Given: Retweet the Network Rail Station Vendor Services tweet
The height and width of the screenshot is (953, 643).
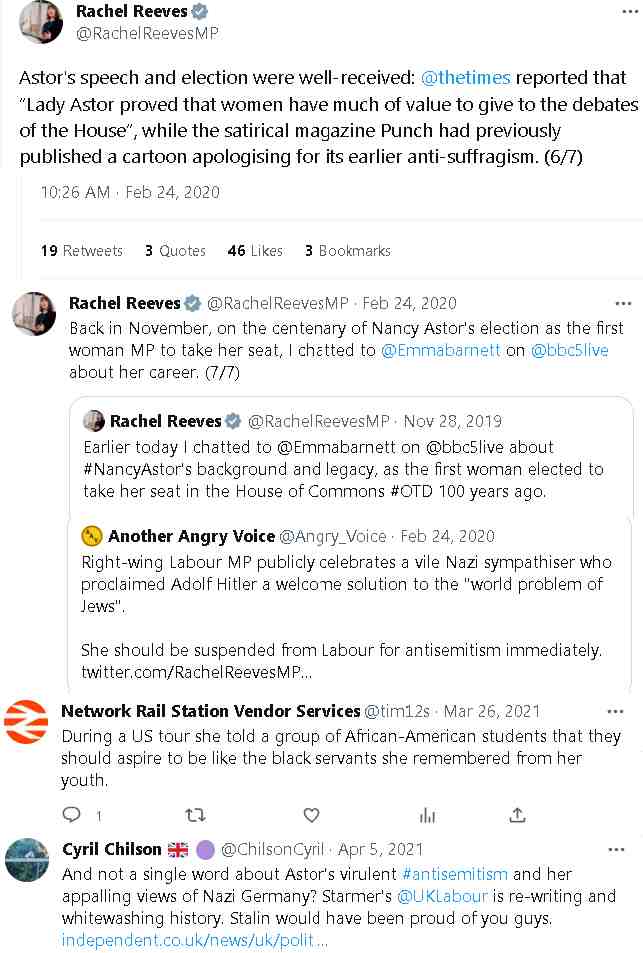Looking at the screenshot, I should coord(195,814).
